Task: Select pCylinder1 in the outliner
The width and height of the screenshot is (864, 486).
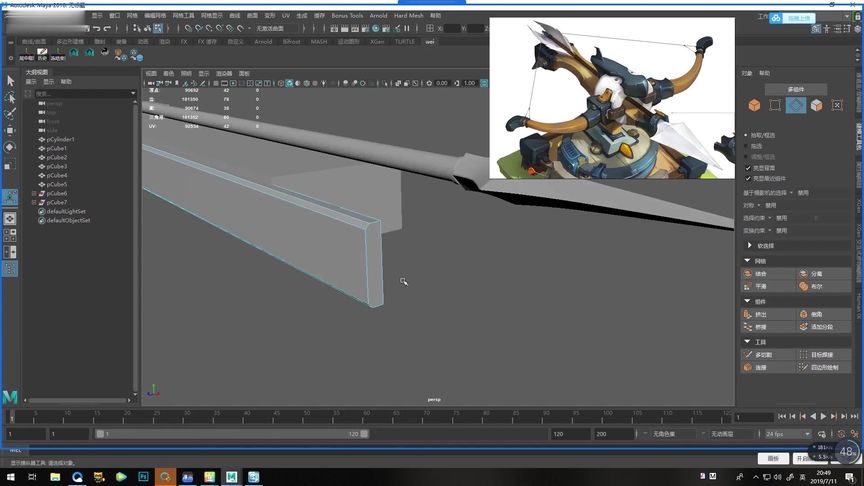Action: coord(59,139)
